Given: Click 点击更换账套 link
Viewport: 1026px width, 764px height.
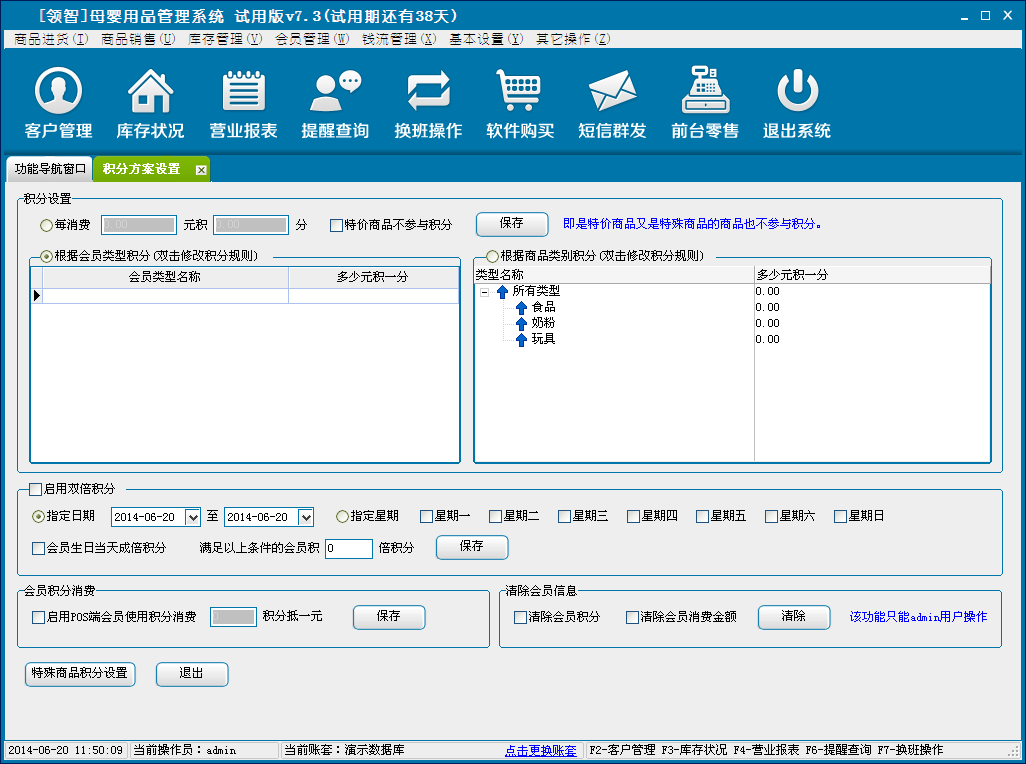Looking at the screenshot, I should tap(540, 750).
